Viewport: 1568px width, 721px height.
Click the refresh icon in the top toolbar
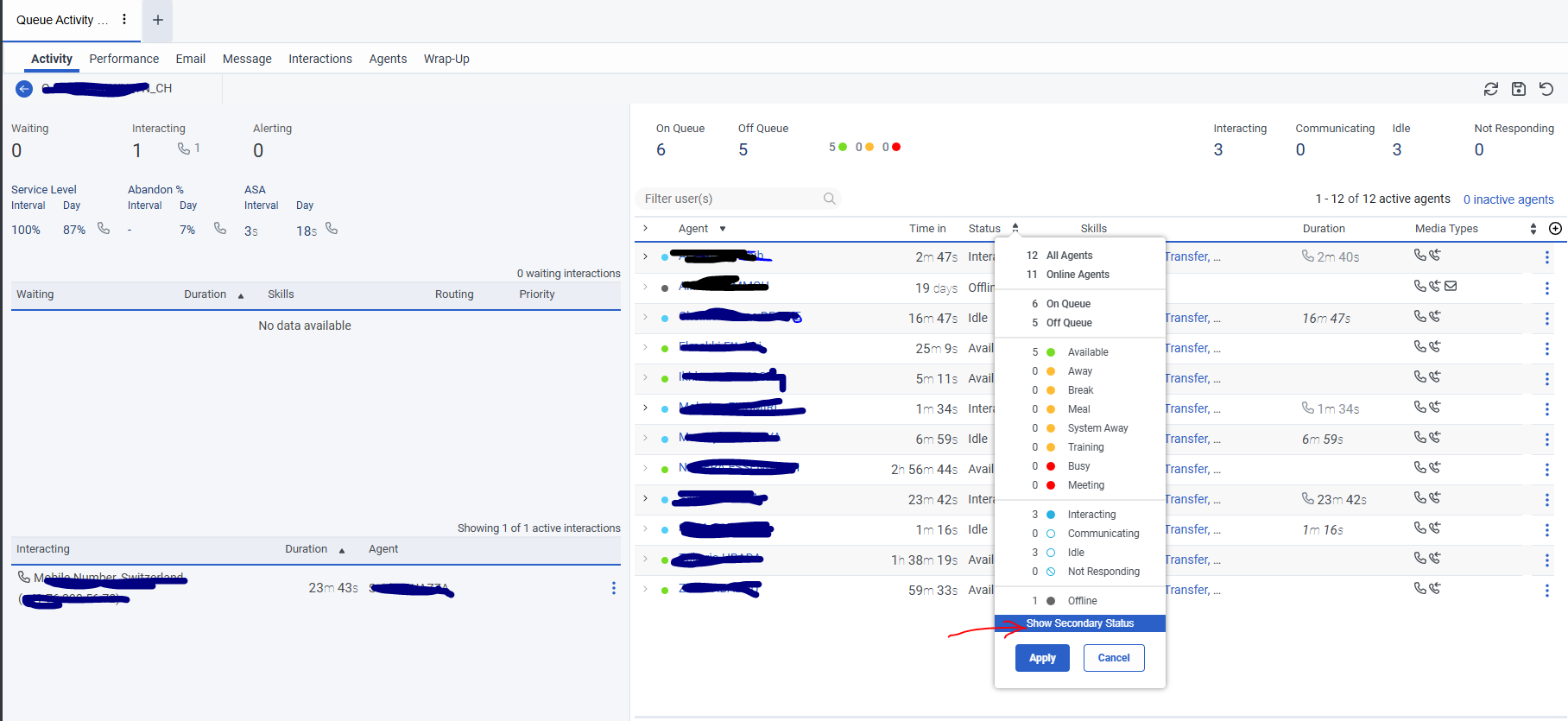coord(1490,89)
